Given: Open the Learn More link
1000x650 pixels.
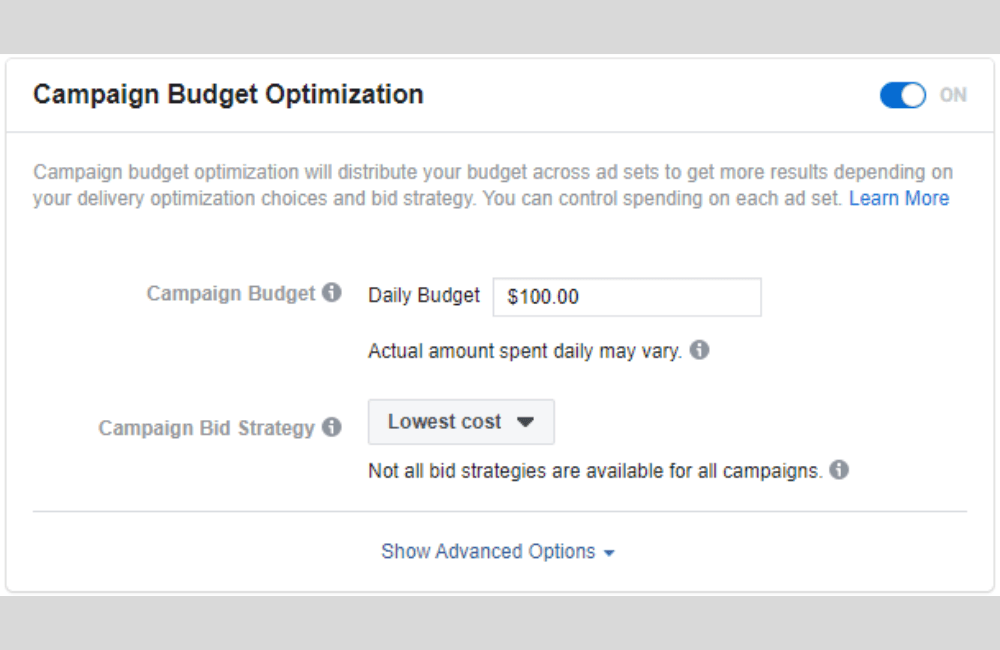Looking at the screenshot, I should pyautogui.click(x=898, y=198).
